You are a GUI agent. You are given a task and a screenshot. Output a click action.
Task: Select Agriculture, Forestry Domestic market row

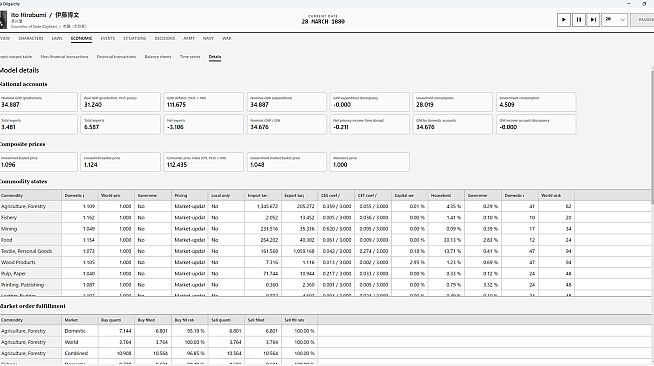(x=325, y=331)
